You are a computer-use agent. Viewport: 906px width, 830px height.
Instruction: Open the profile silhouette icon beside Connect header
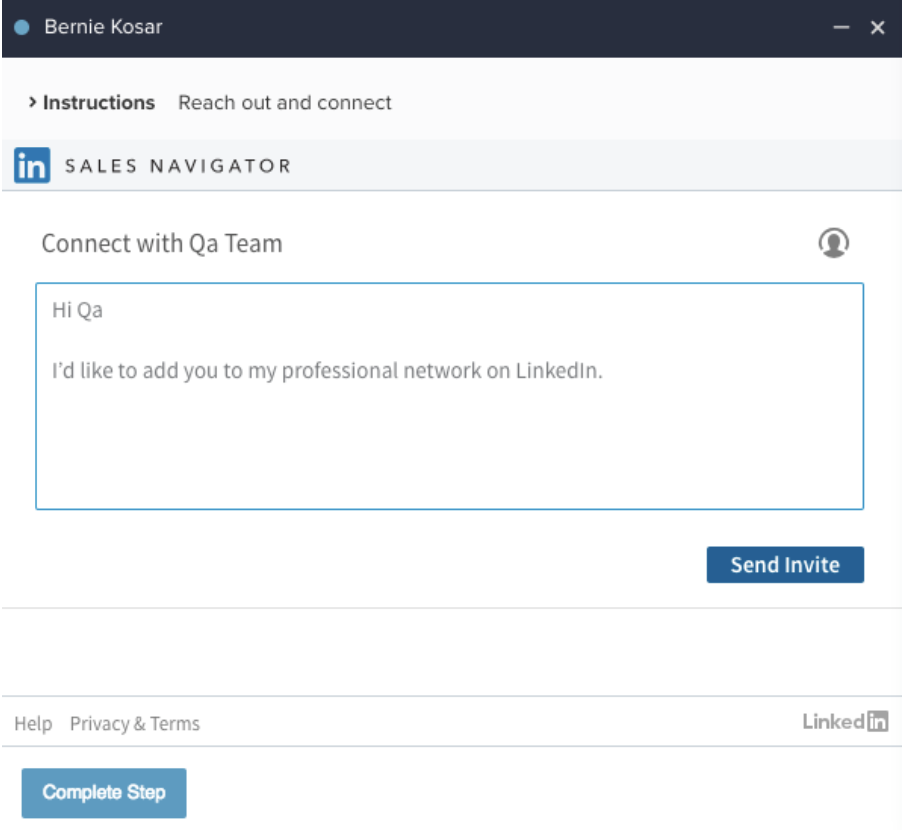coord(836,241)
